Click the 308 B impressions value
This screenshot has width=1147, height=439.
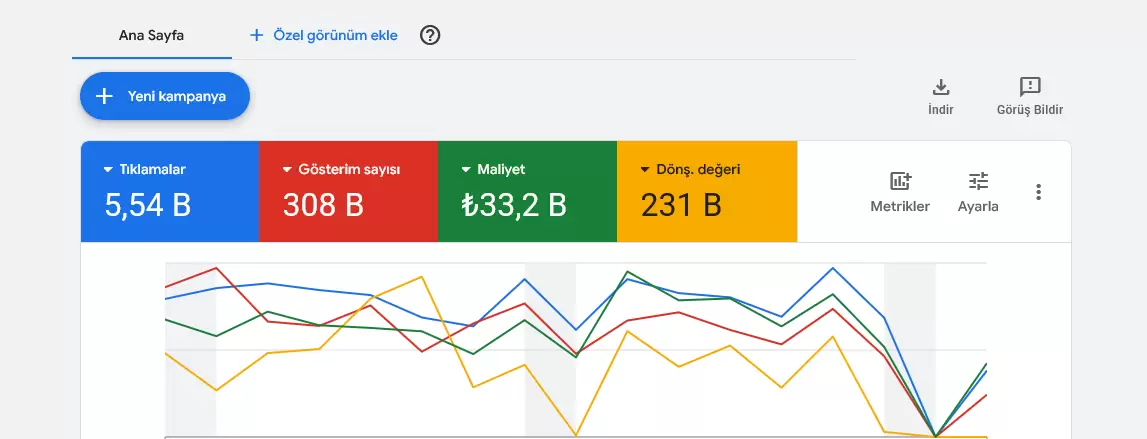pyautogui.click(x=323, y=206)
